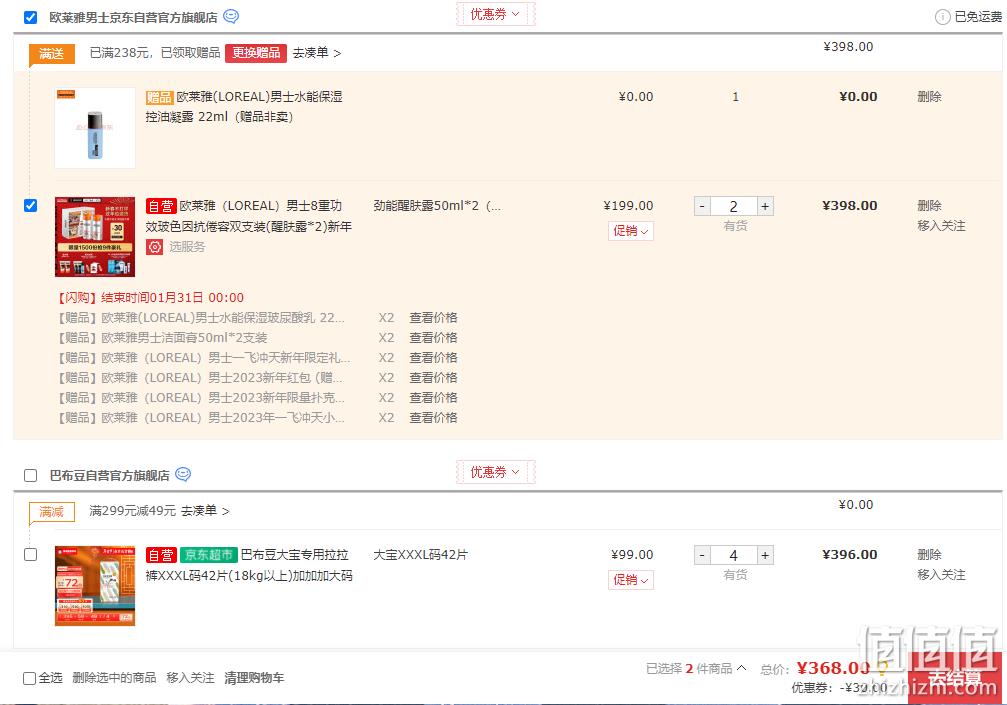Click the 大宝XXXL码42片 variant text
Image resolution: width=1007 pixels, height=705 pixels.
[421, 555]
